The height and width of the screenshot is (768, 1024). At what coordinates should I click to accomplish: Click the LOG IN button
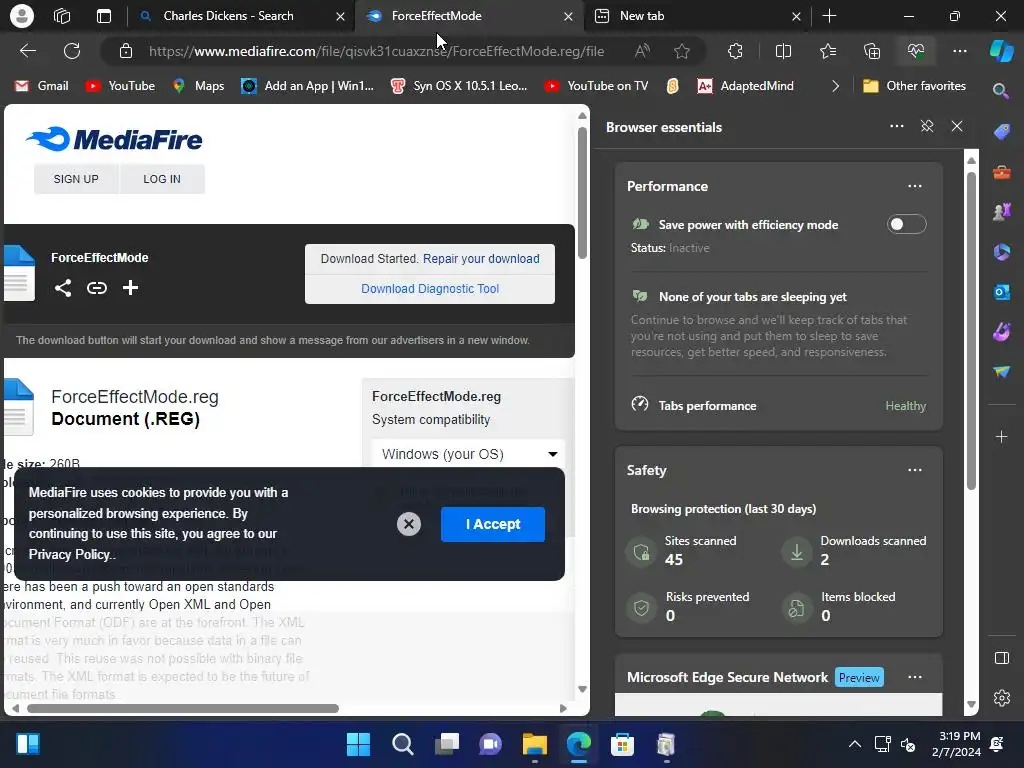click(x=162, y=179)
